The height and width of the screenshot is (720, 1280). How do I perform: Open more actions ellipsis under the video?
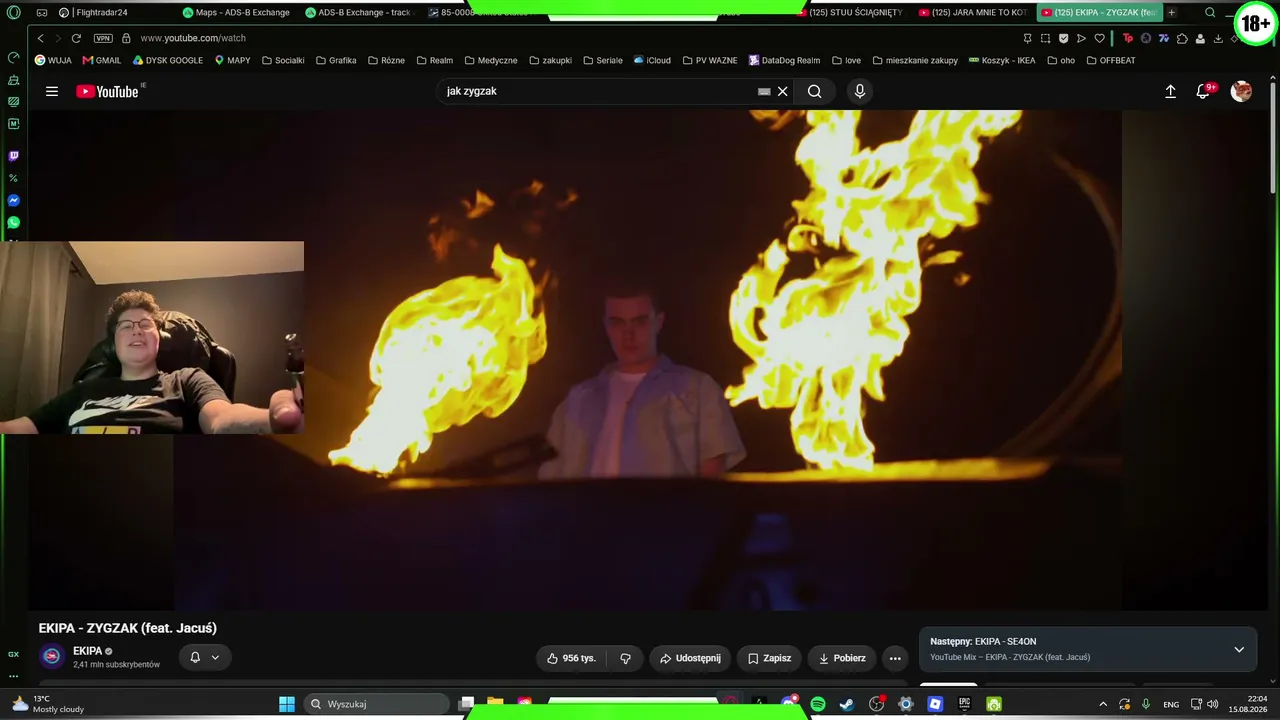tap(895, 658)
